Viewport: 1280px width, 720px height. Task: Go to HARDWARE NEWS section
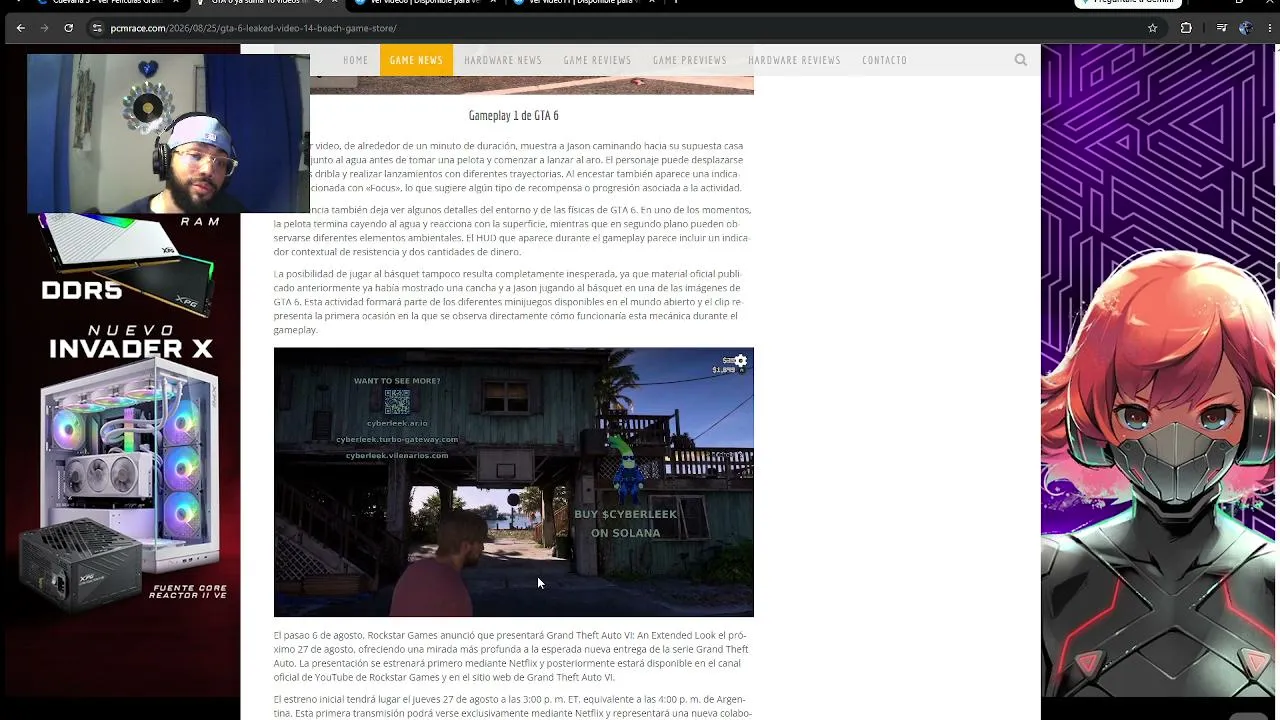click(x=503, y=60)
